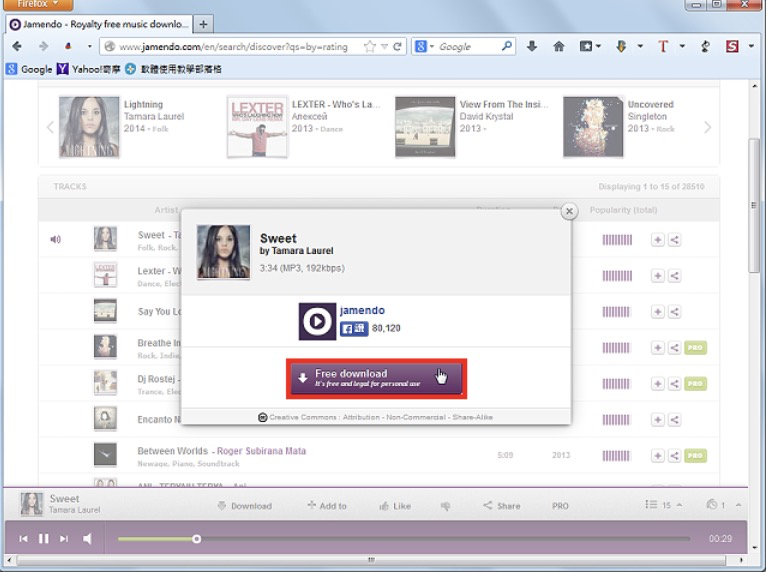Open the bookmarks menu toolbar icon
The image size is (768, 572).
[x=590, y=47]
